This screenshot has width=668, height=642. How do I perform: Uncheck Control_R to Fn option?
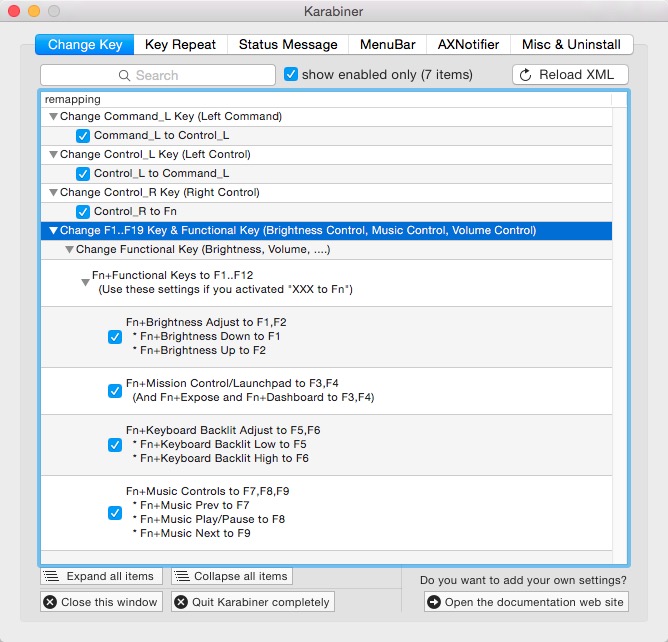click(83, 211)
